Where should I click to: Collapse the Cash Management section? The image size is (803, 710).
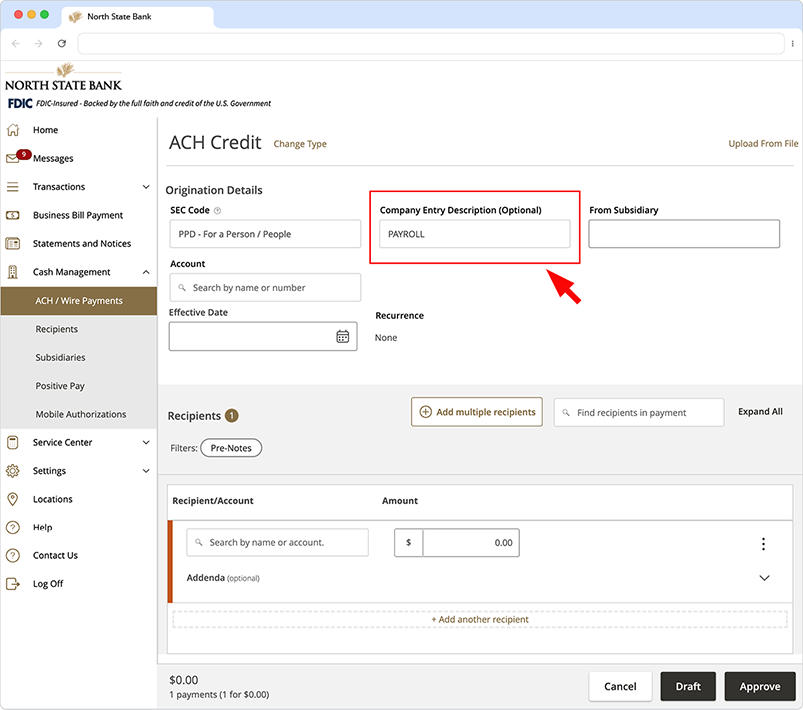pyautogui.click(x=145, y=271)
